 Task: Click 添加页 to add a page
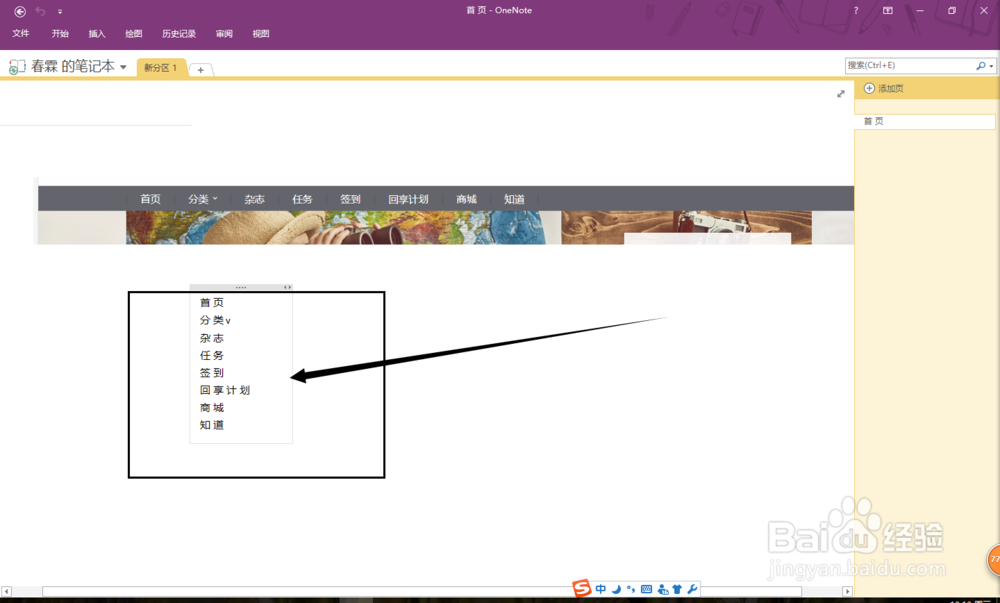[884, 88]
